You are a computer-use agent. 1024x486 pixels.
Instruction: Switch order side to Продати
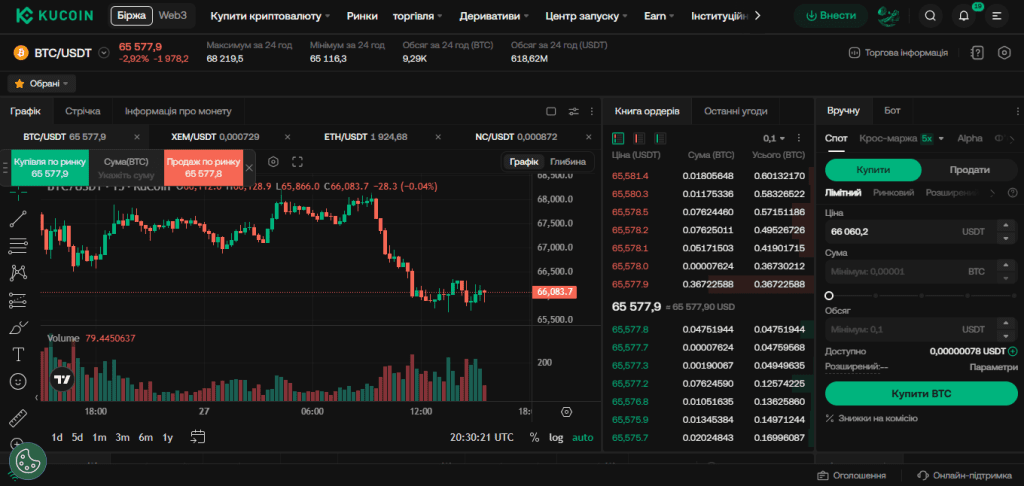click(969, 170)
